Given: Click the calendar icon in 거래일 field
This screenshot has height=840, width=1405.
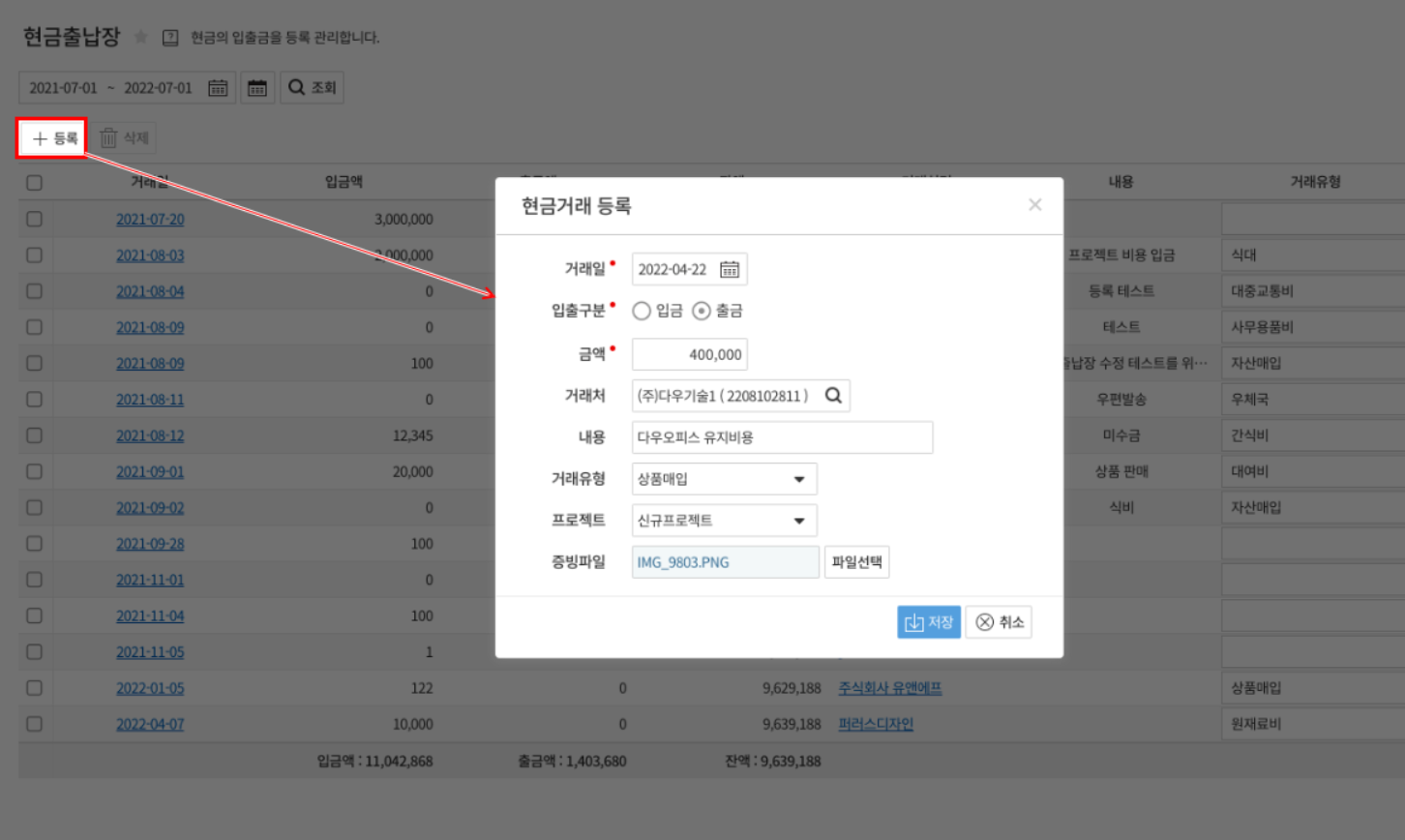Looking at the screenshot, I should (x=730, y=270).
